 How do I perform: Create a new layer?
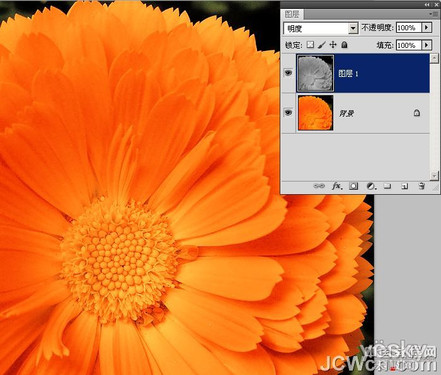(x=405, y=186)
